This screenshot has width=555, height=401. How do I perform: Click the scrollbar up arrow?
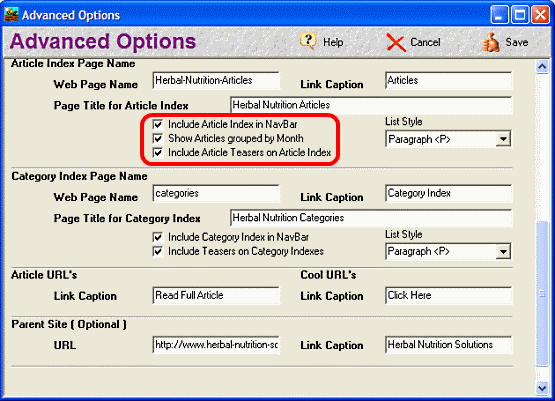tap(542, 67)
